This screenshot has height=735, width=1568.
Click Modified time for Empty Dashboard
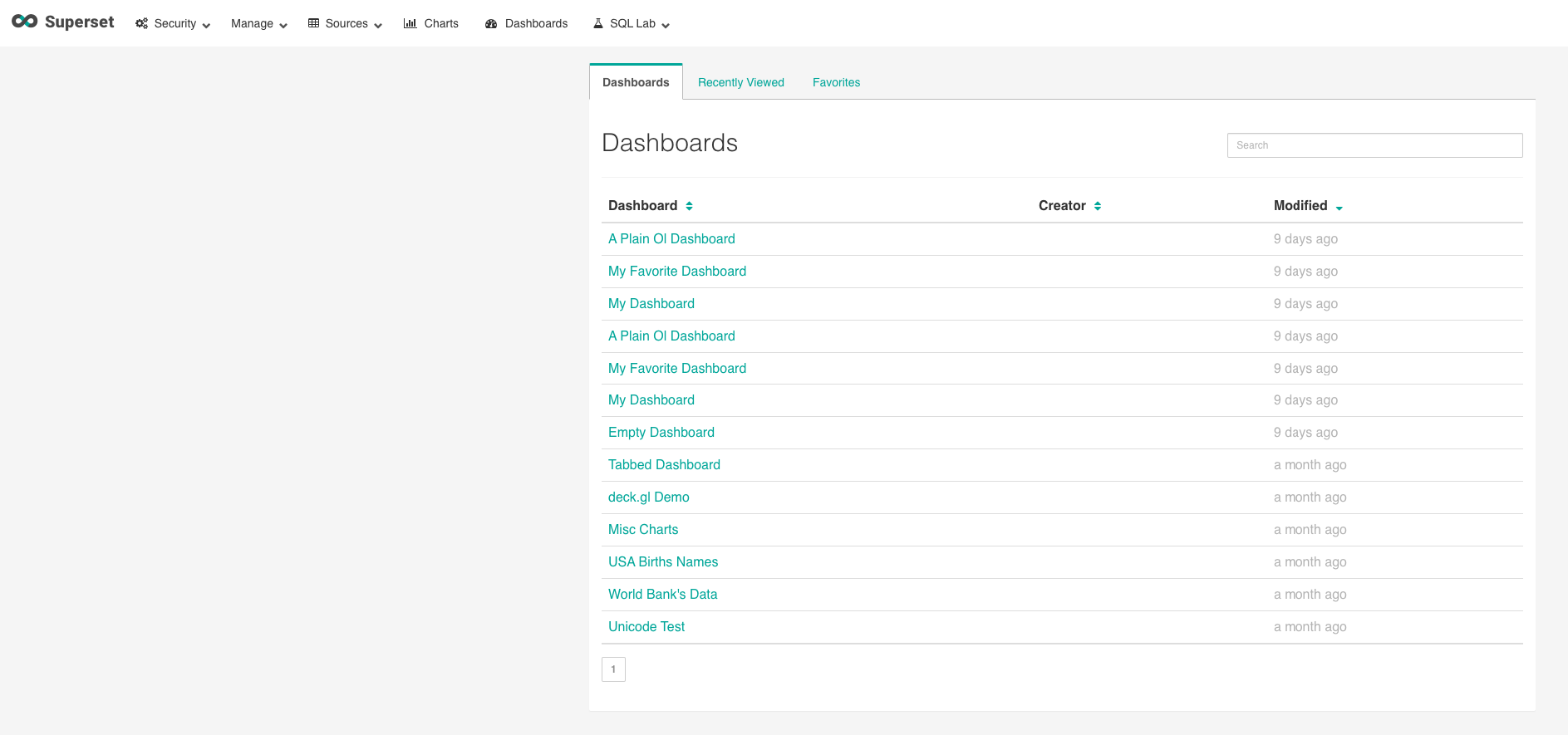(x=1305, y=433)
